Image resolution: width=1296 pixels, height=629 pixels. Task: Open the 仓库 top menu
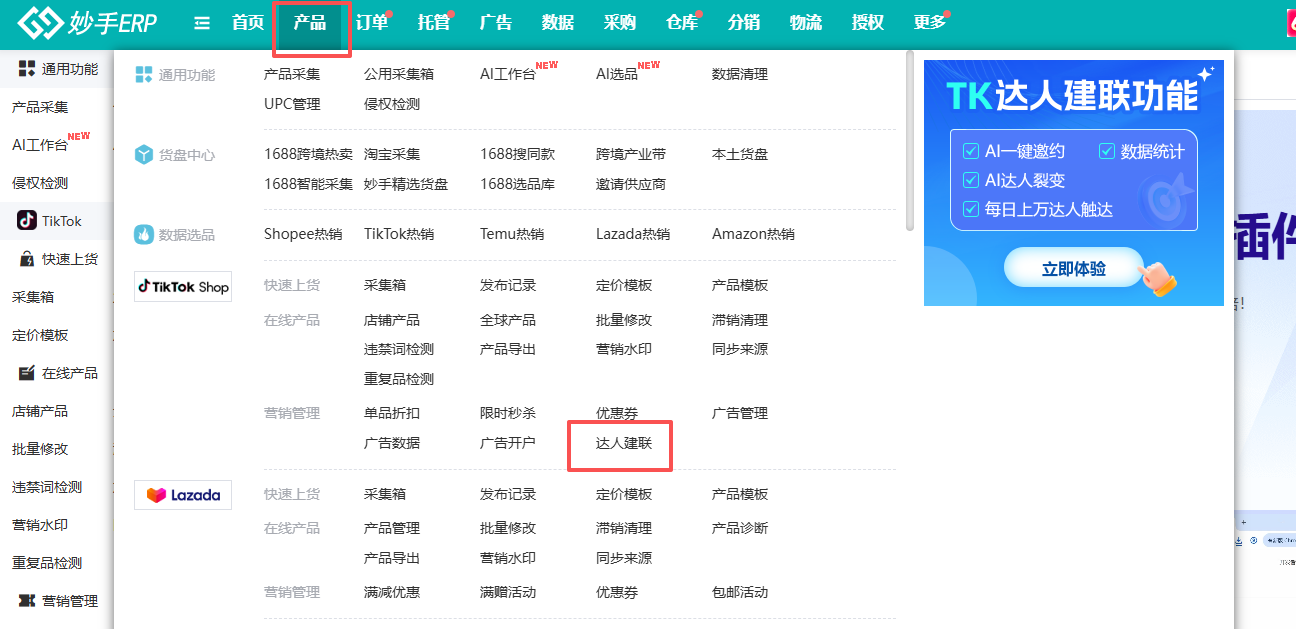tap(682, 23)
